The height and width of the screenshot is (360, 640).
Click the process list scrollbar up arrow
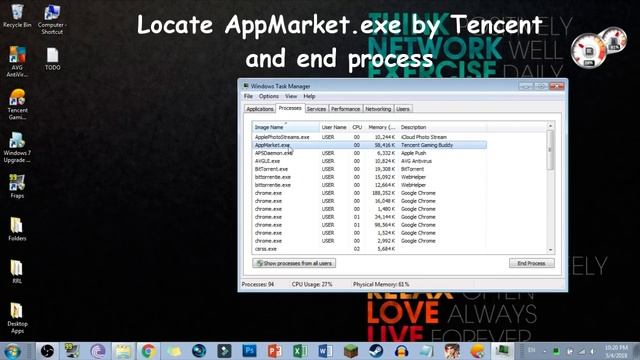tap(550, 126)
